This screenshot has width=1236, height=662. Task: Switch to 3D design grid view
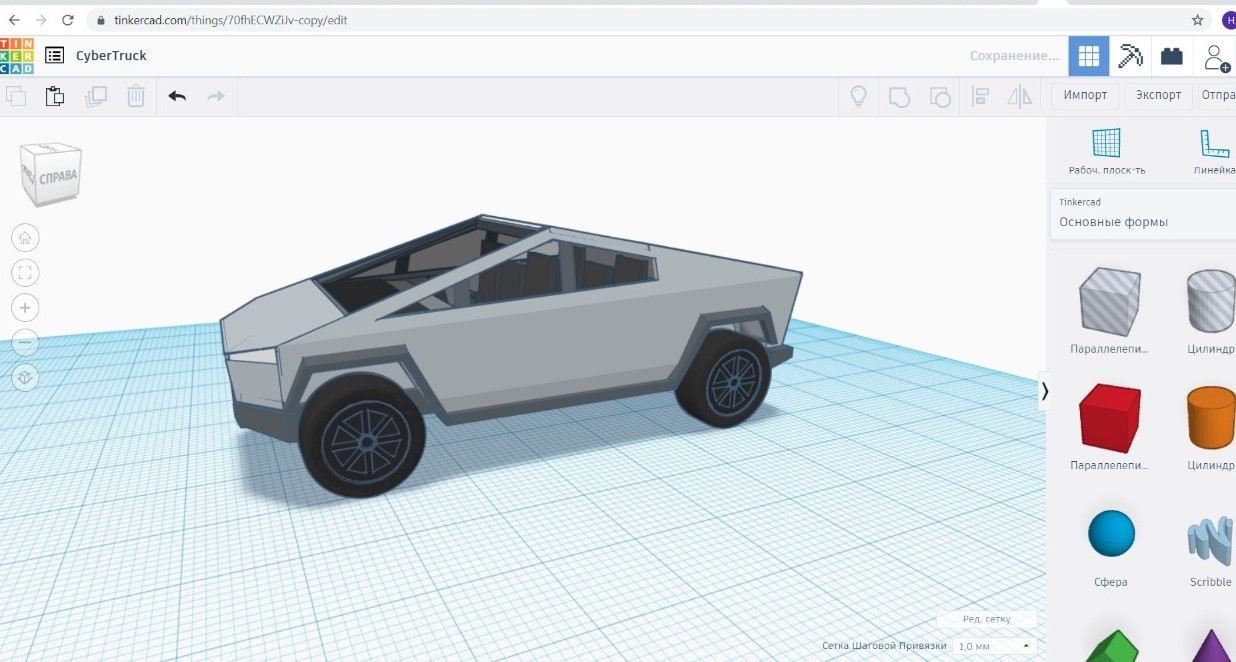[1089, 56]
